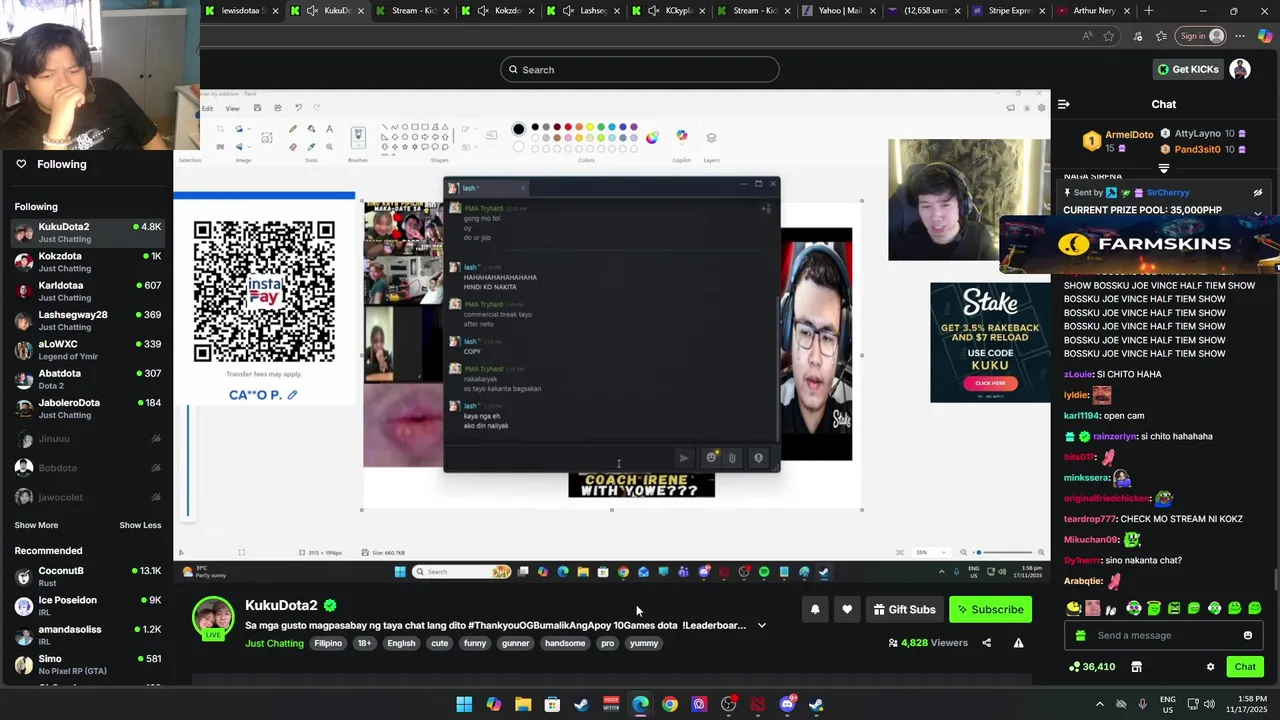Viewport: 1280px width, 720px height.
Task: Click the English stream tag
Action: point(401,643)
